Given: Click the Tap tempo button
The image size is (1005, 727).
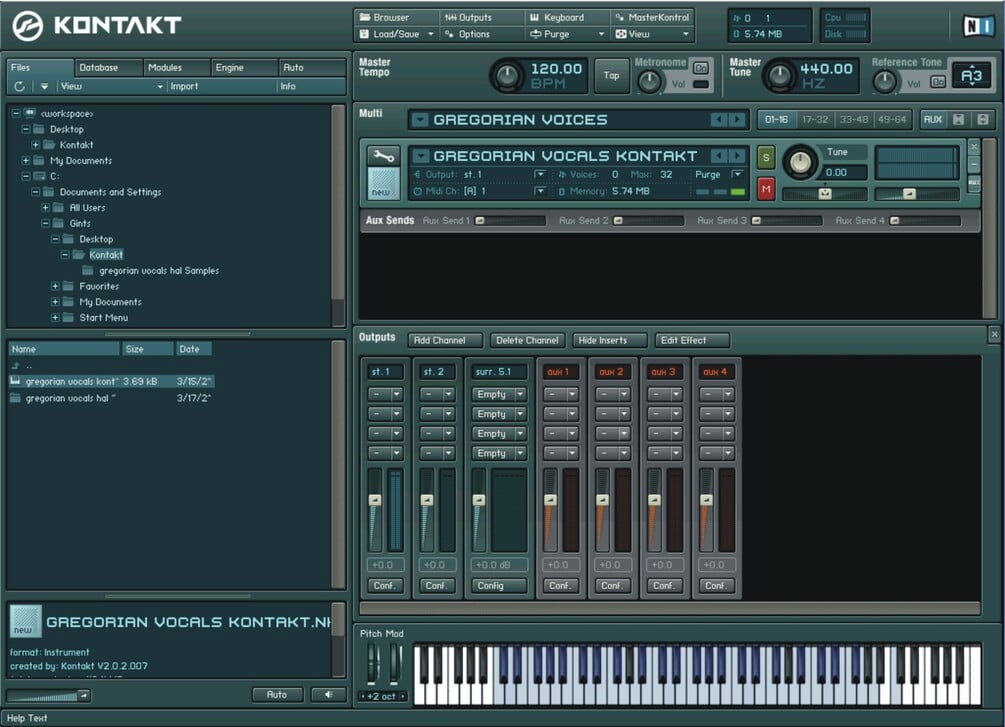Looking at the screenshot, I should click(x=611, y=76).
